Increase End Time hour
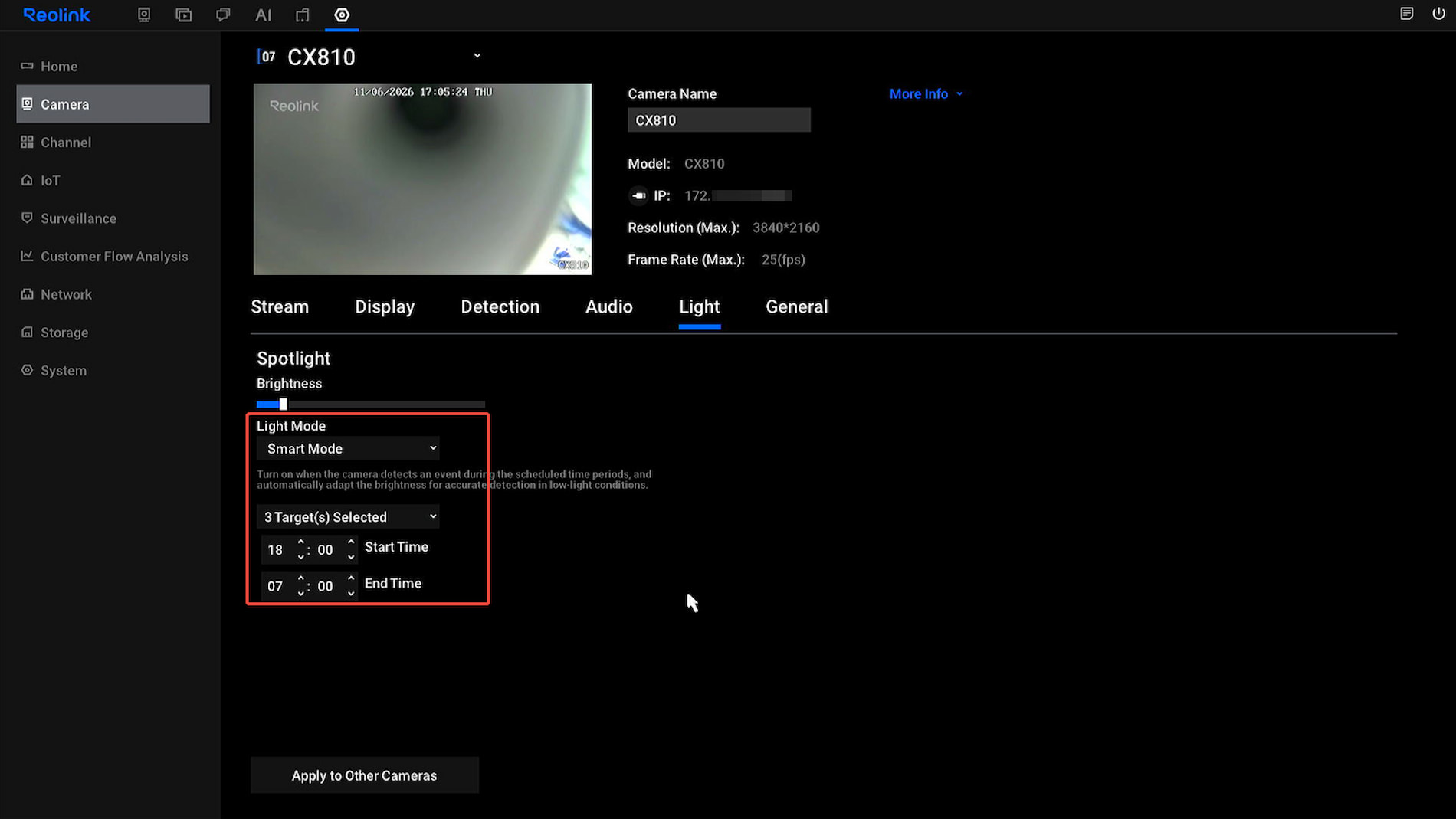This screenshot has width=1456, height=819. click(x=300, y=578)
